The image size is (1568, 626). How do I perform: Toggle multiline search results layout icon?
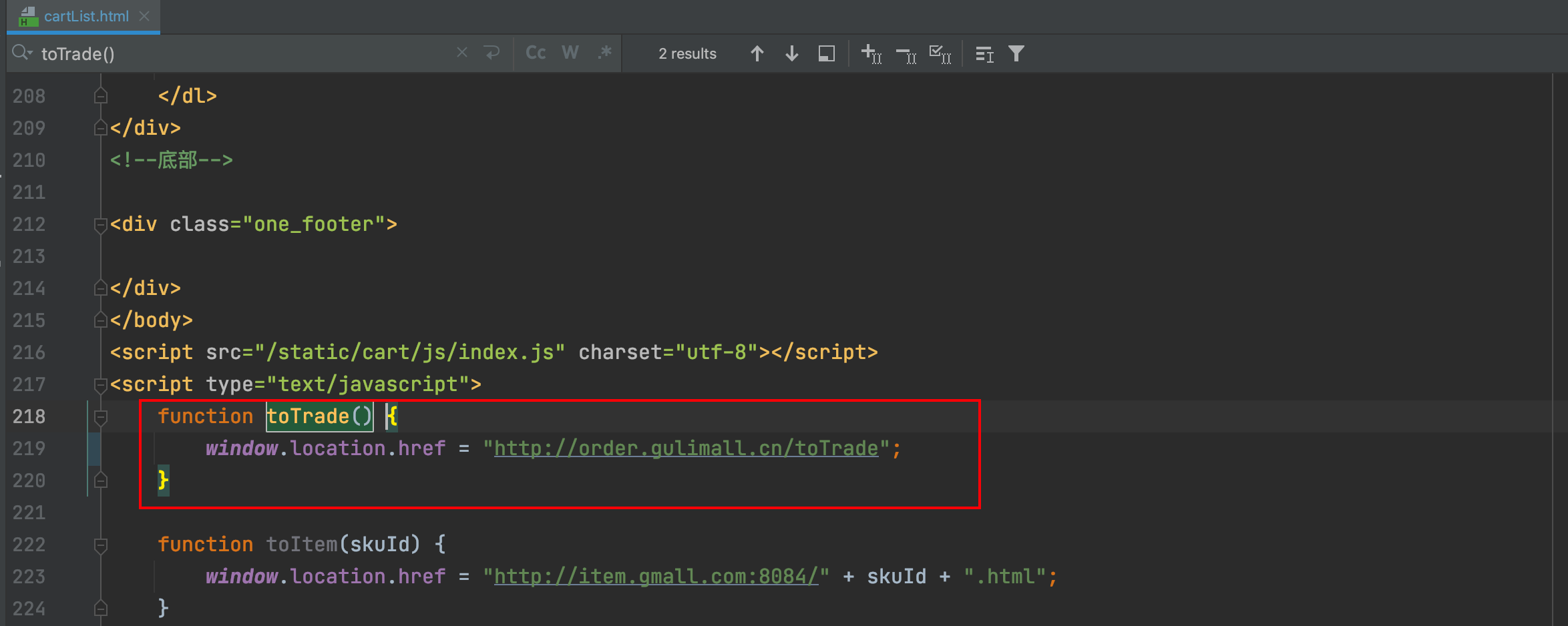[x=984, y=53]
